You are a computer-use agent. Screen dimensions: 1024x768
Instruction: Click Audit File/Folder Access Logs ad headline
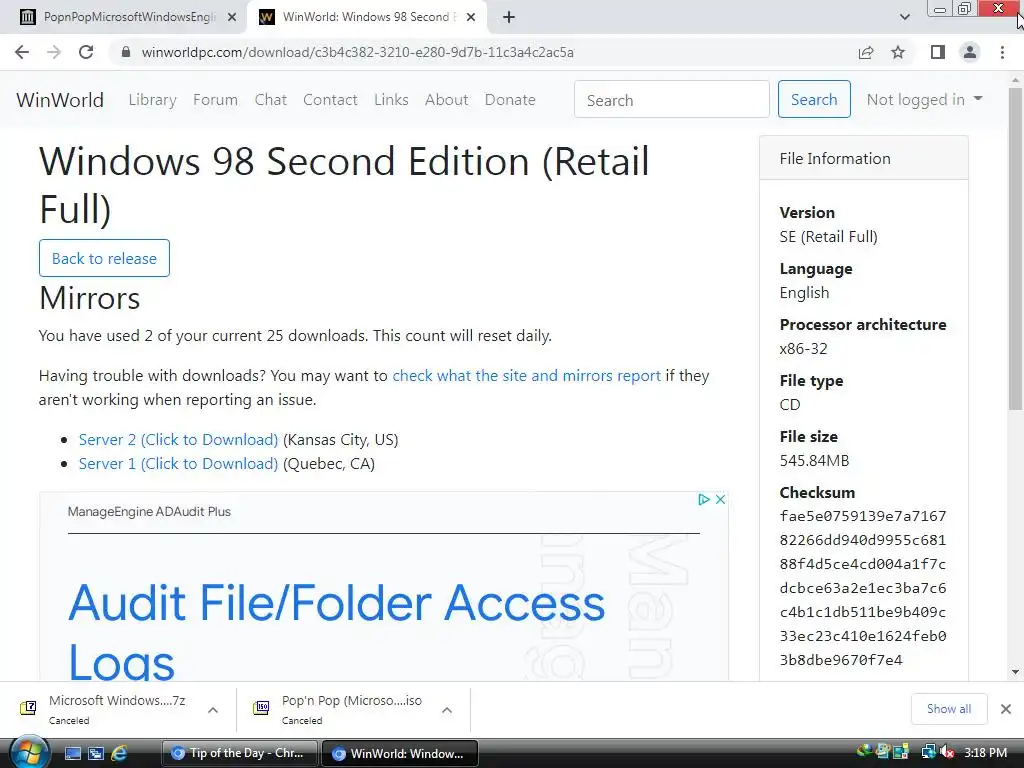point(337,630)
